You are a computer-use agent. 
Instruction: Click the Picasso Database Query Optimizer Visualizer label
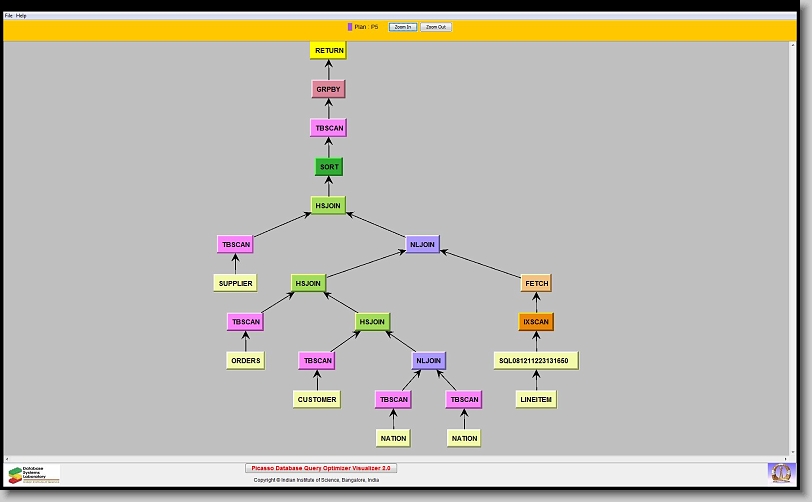(321, 467)
